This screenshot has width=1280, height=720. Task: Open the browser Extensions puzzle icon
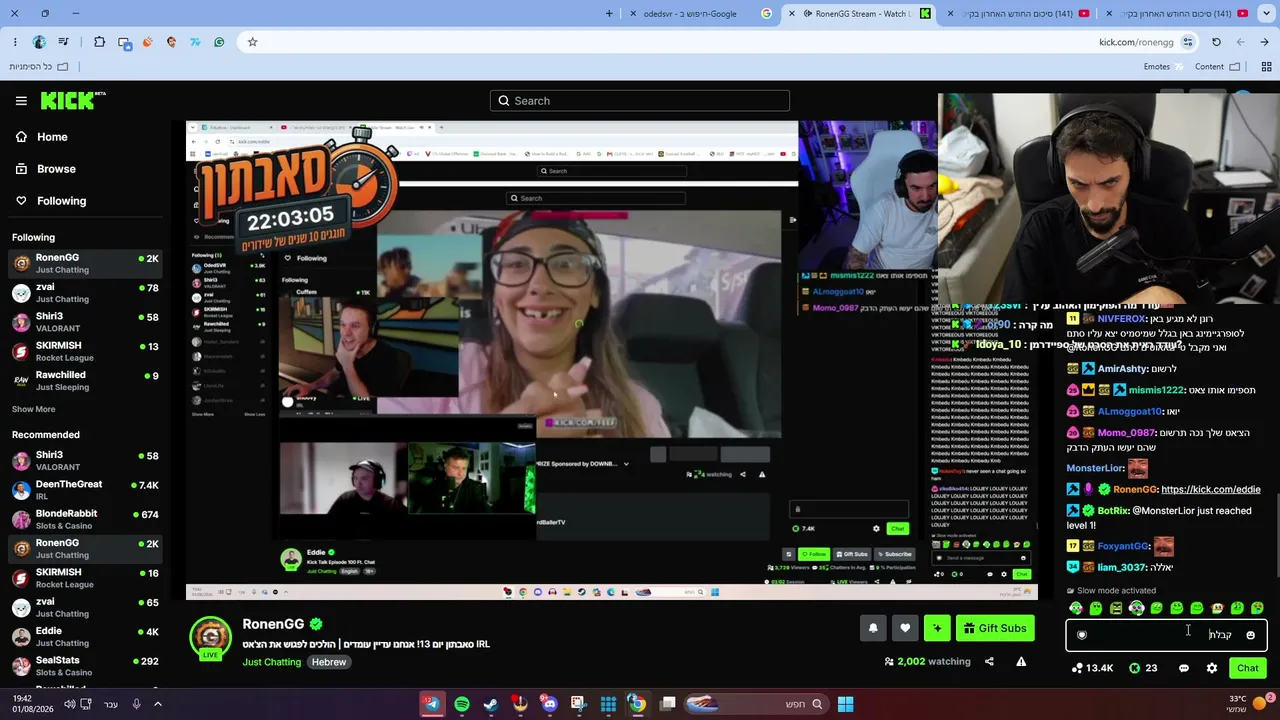99,42
